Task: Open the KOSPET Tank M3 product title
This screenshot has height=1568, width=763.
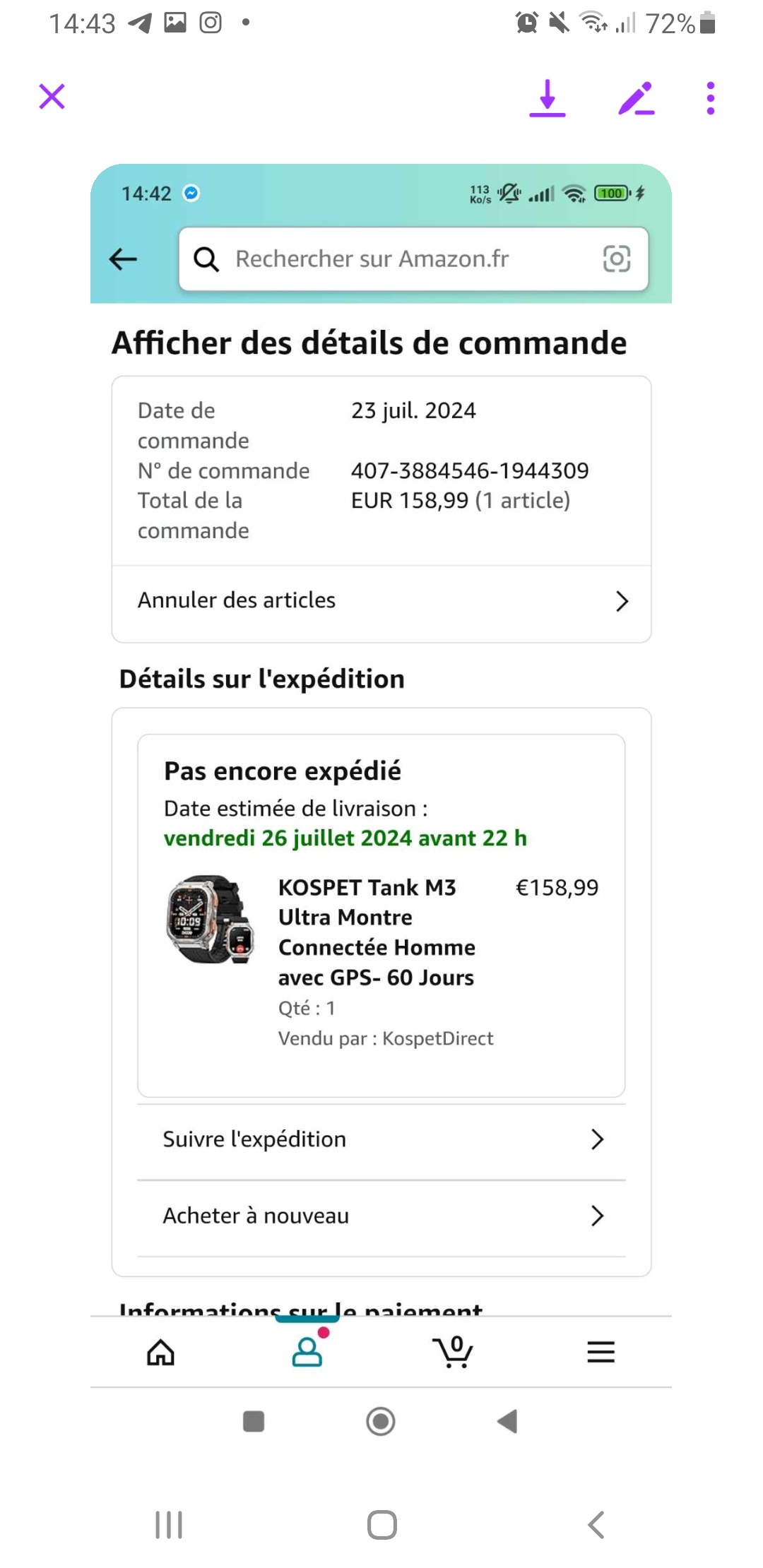Action: 377,932
